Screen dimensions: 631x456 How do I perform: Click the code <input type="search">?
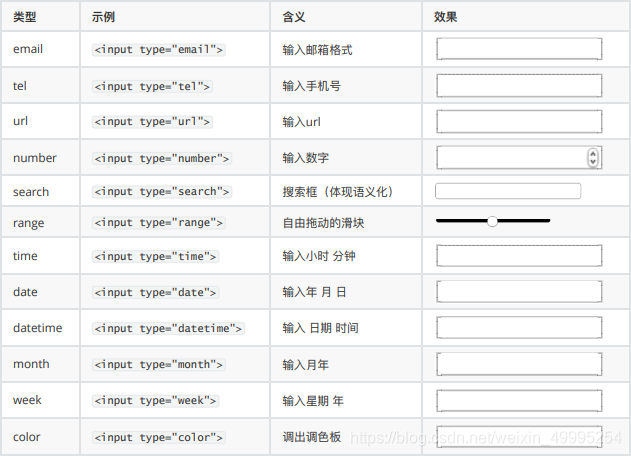click(162, 192)
